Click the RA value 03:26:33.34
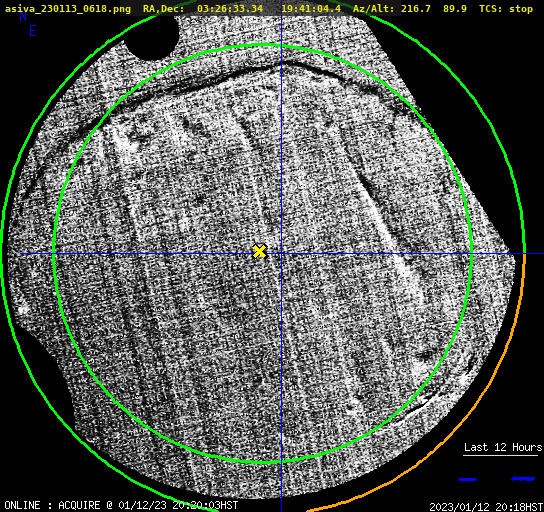This screenshot has height=512, width=544. coord(230,9)
